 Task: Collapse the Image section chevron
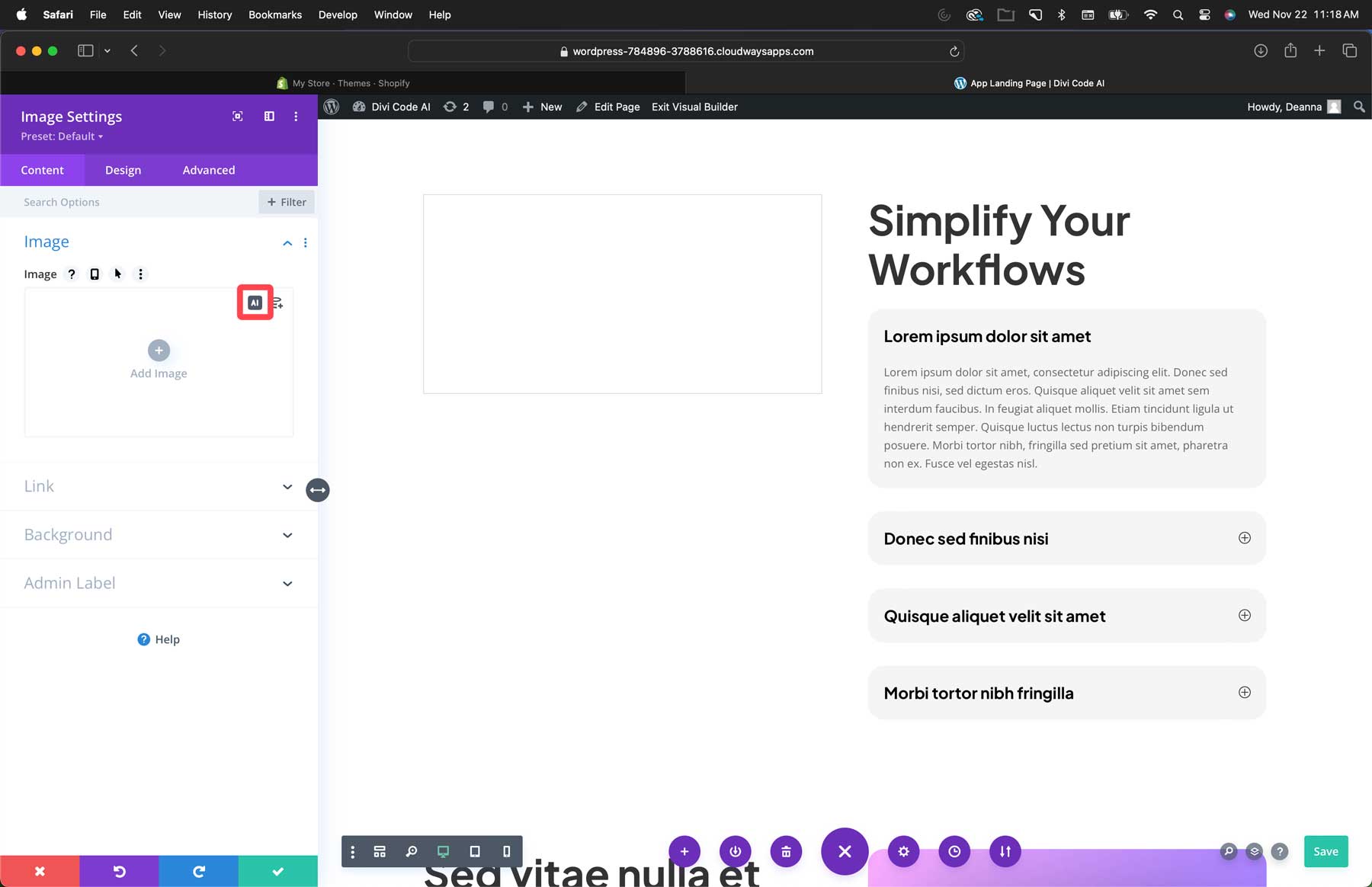click(x=287, y=243)
